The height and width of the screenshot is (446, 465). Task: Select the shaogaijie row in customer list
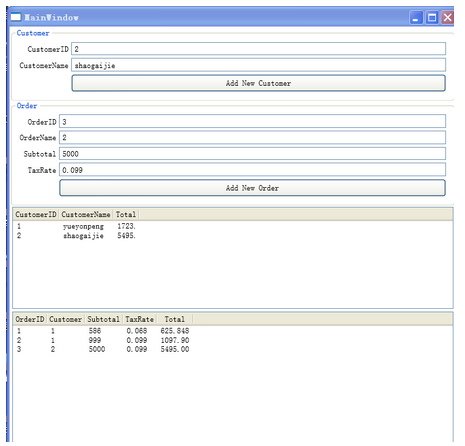pyautogui.click(x=233, y=236)
